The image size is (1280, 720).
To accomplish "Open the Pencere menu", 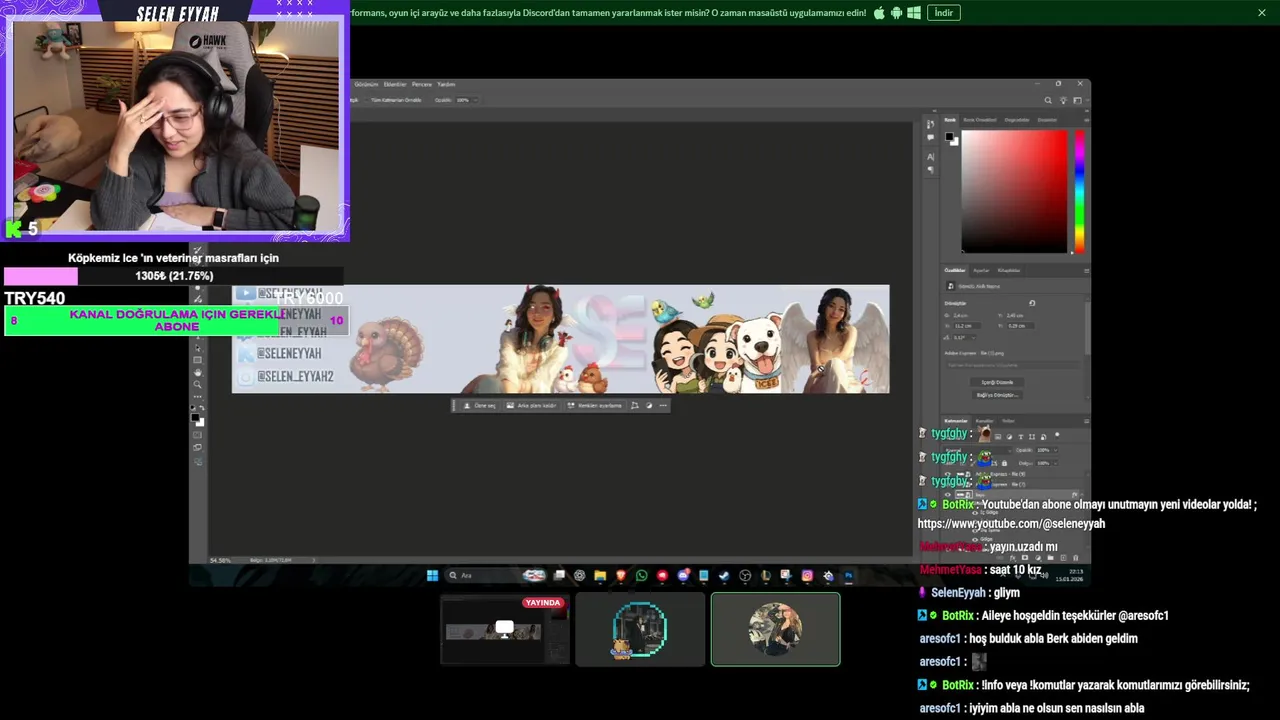I will [422, 84].
